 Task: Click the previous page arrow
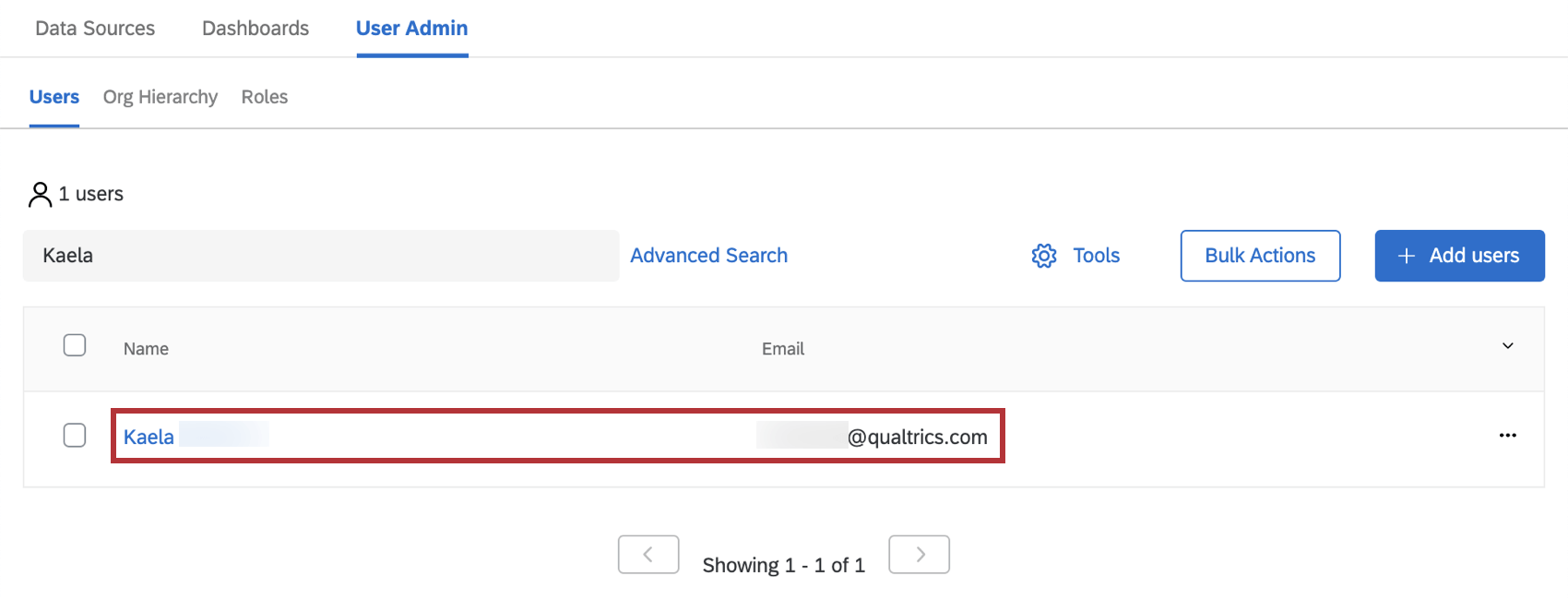pos(647,554)
